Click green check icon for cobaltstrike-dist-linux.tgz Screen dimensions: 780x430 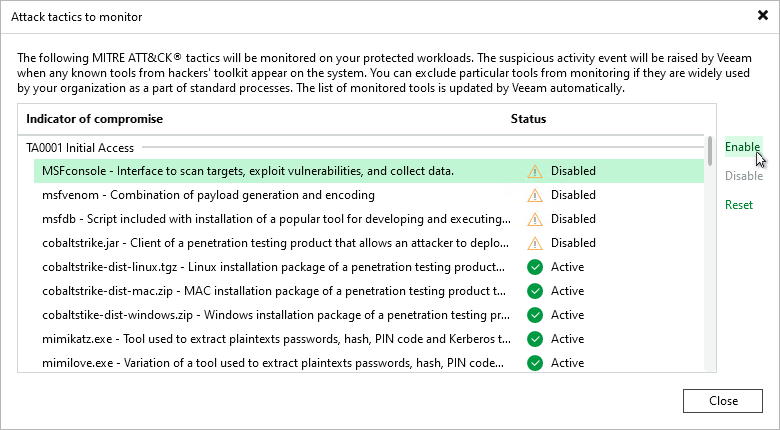click(x=535, y=267)
